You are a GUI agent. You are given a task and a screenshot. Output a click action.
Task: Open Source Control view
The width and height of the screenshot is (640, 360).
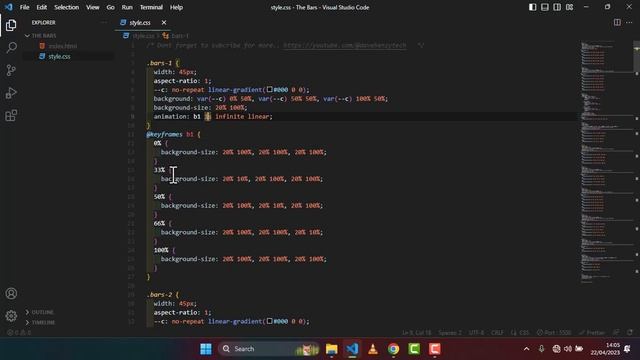point(11,70)
